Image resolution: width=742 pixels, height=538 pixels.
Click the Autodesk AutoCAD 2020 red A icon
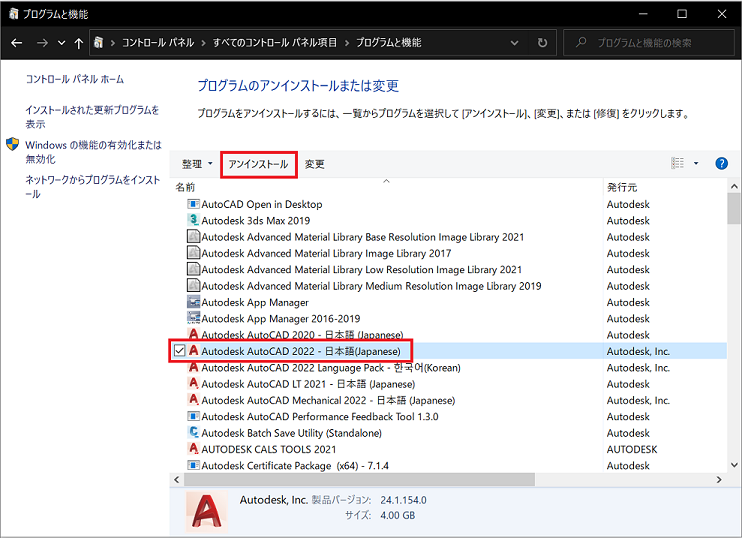[193, 334]
